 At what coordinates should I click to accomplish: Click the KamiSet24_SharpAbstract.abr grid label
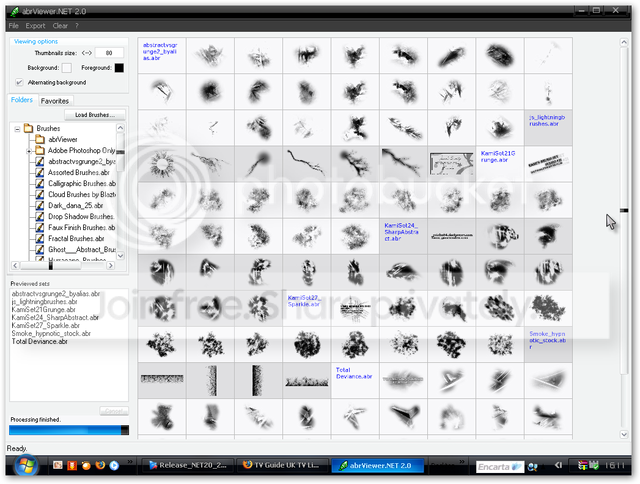coord(401,231)
